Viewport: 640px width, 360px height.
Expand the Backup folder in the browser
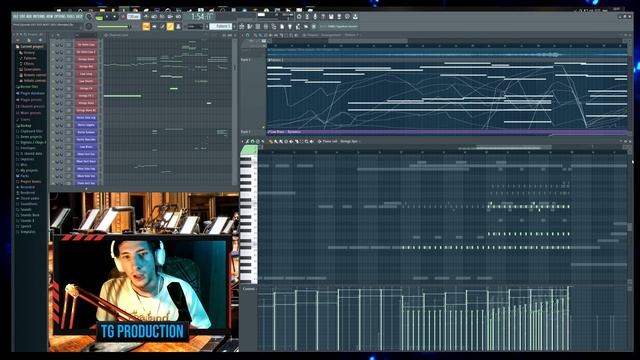click(x=24, y=126)
